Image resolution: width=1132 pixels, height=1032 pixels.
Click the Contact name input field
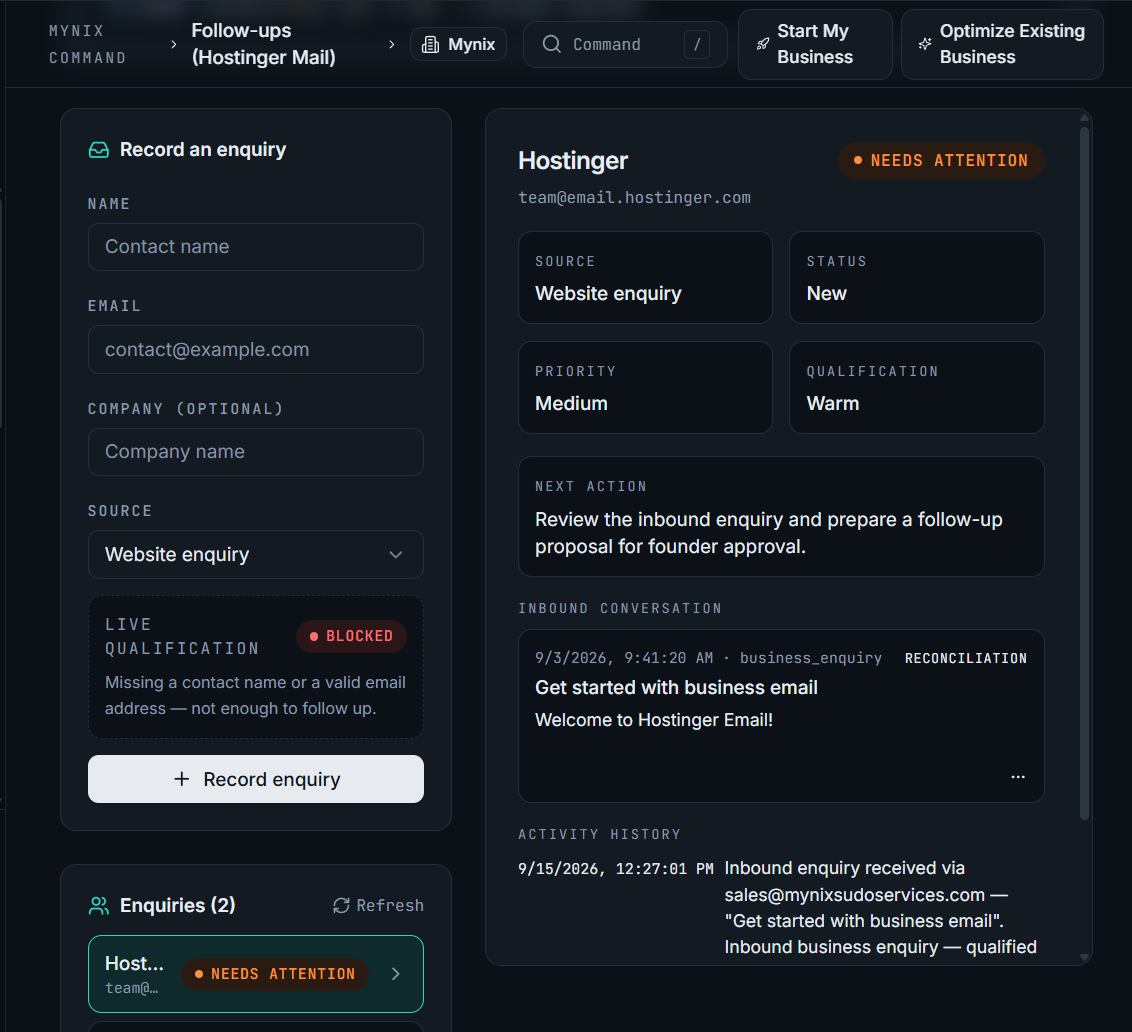(x=256, y=247)
